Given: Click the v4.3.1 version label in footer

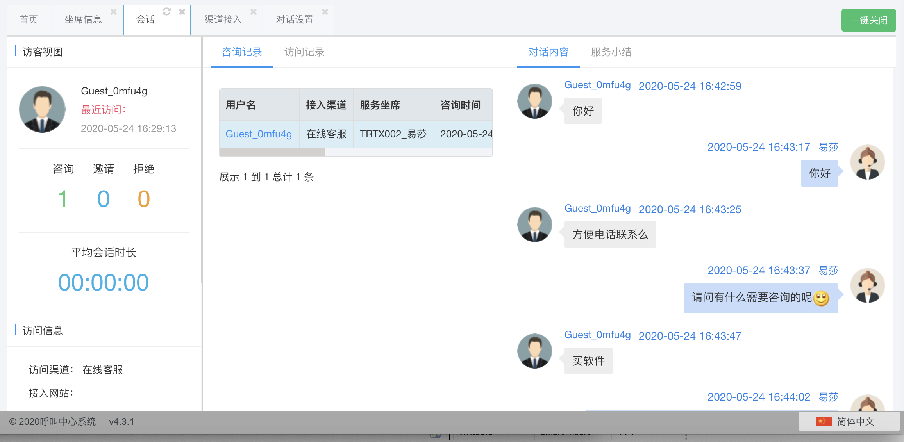Looking at the screenshot, I should (x=122, y=422).
